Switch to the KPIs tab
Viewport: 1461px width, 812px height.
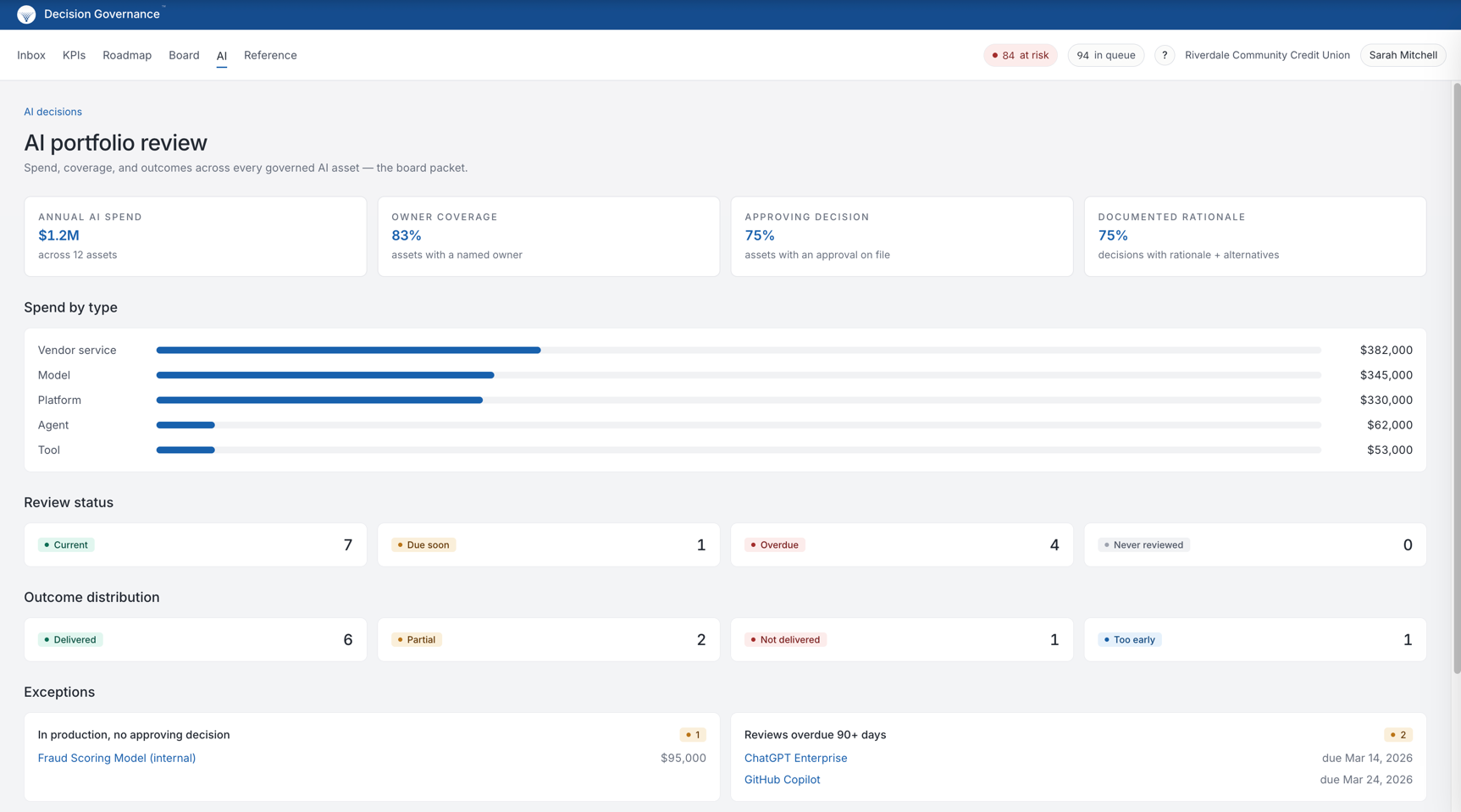click(x=74, y=55)
